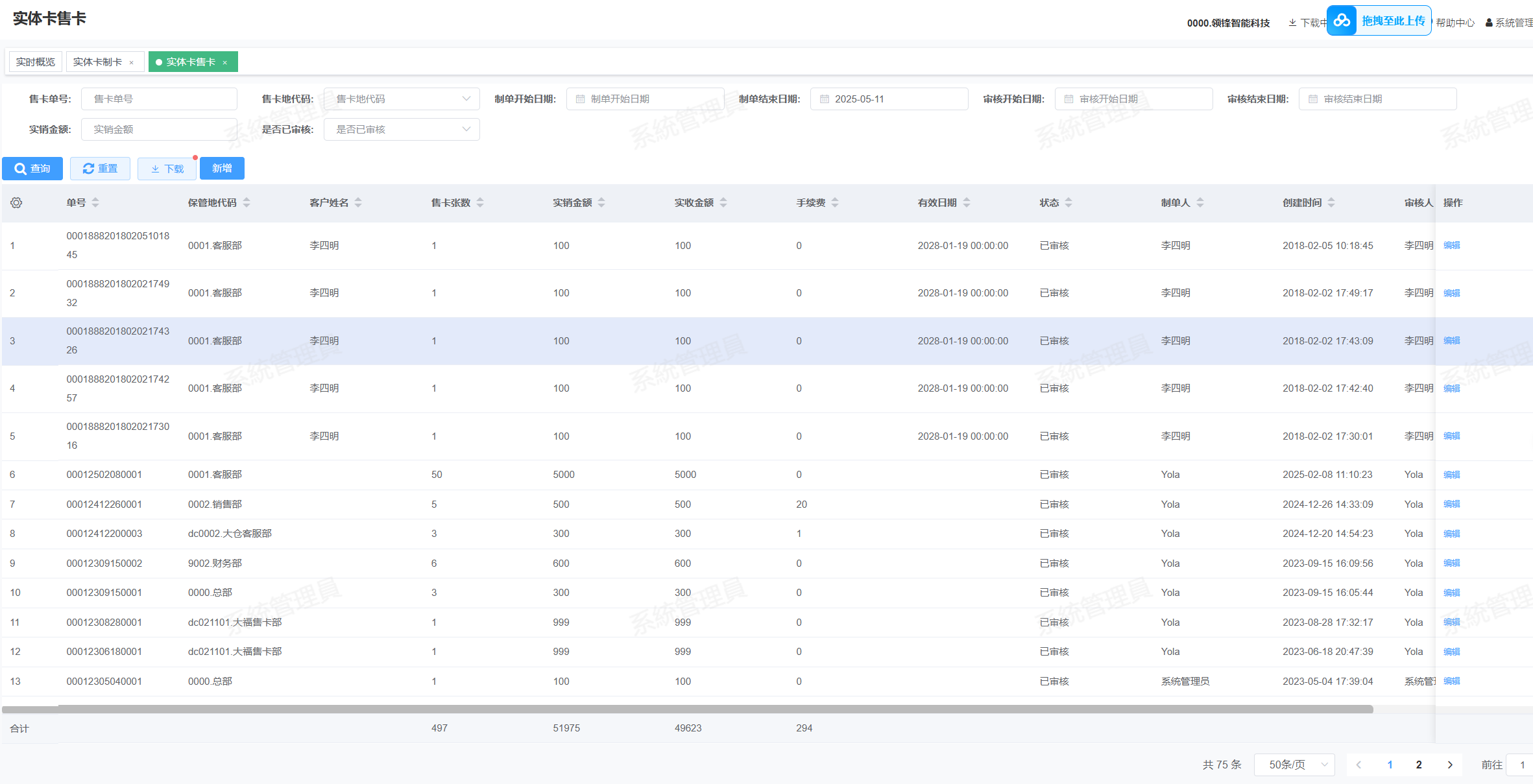Screen dimensions: 1533x784
Task: Go to page 2 of results
Action: pos(1419,765)
